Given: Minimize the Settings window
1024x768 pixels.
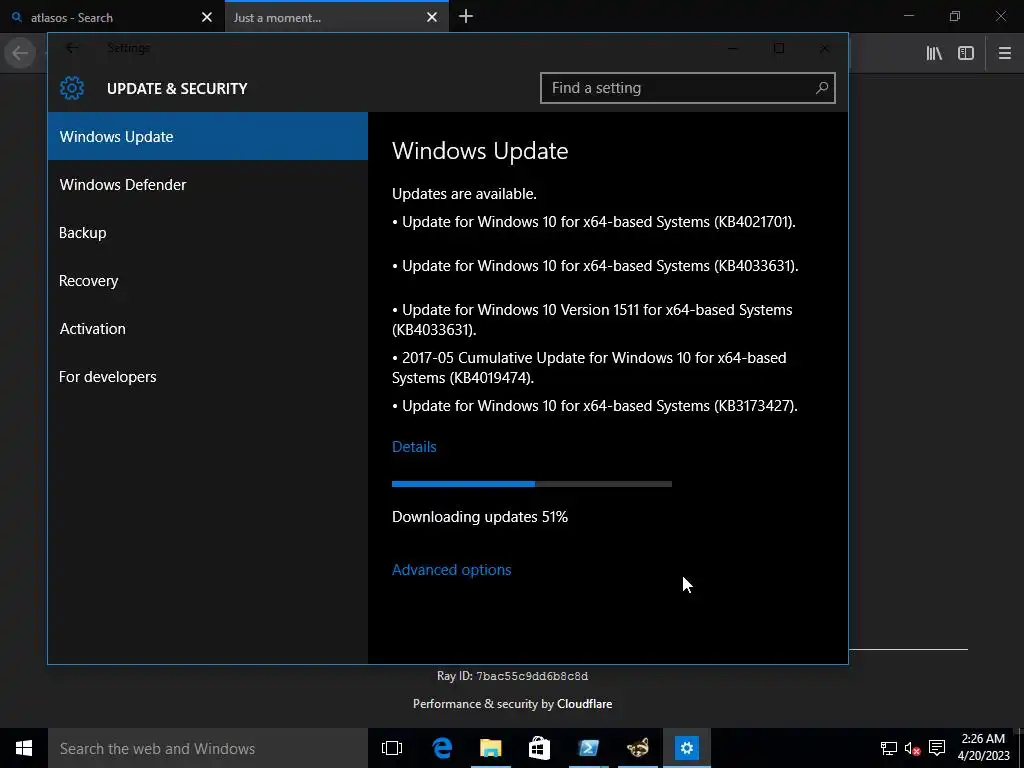Looking at the screenshot, I should (733, 48).
